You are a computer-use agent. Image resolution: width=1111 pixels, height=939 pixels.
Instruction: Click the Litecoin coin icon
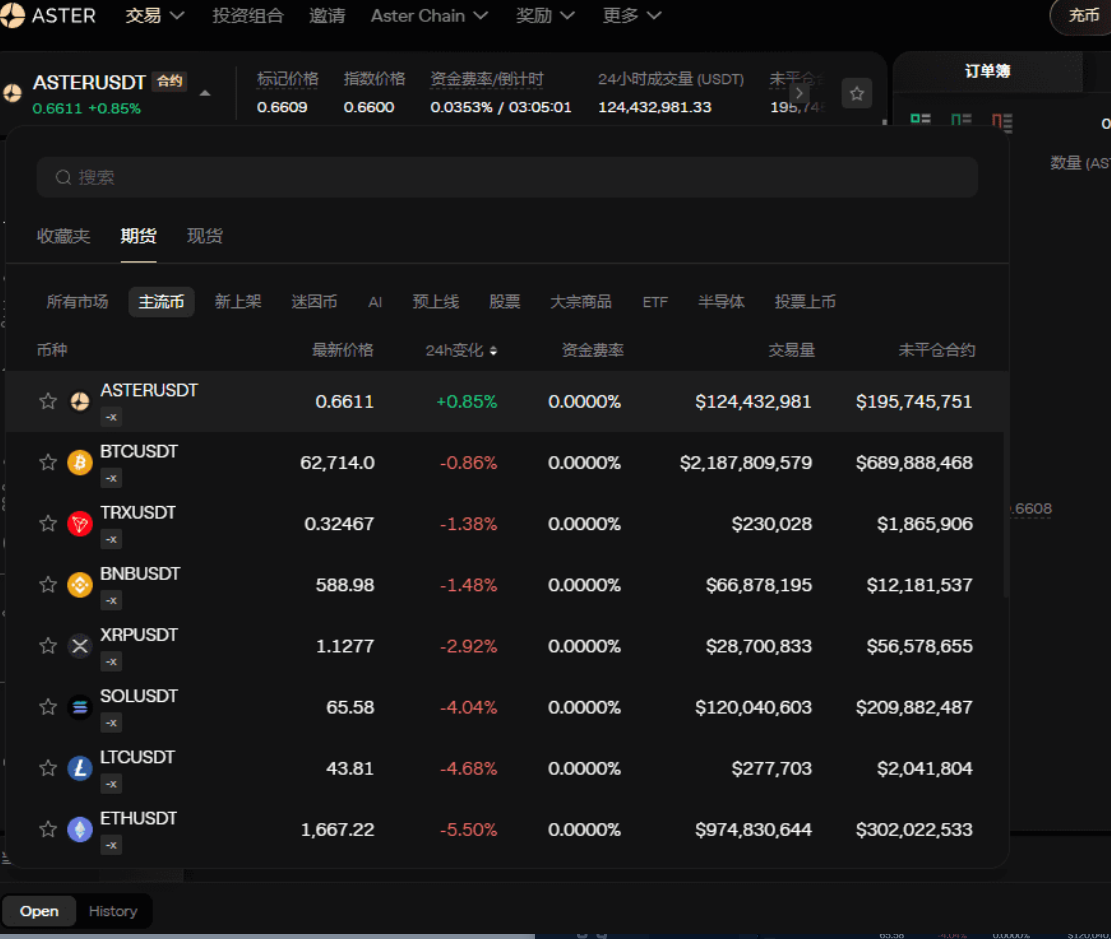click(80, 768)
